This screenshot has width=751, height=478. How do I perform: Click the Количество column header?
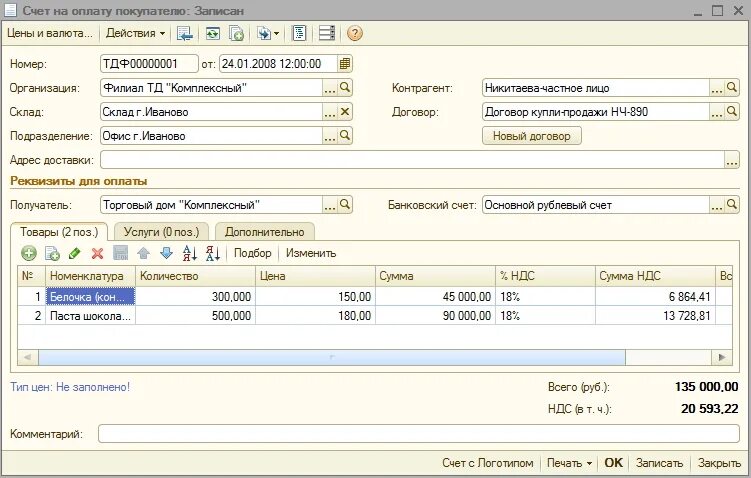tap(195, 276)
